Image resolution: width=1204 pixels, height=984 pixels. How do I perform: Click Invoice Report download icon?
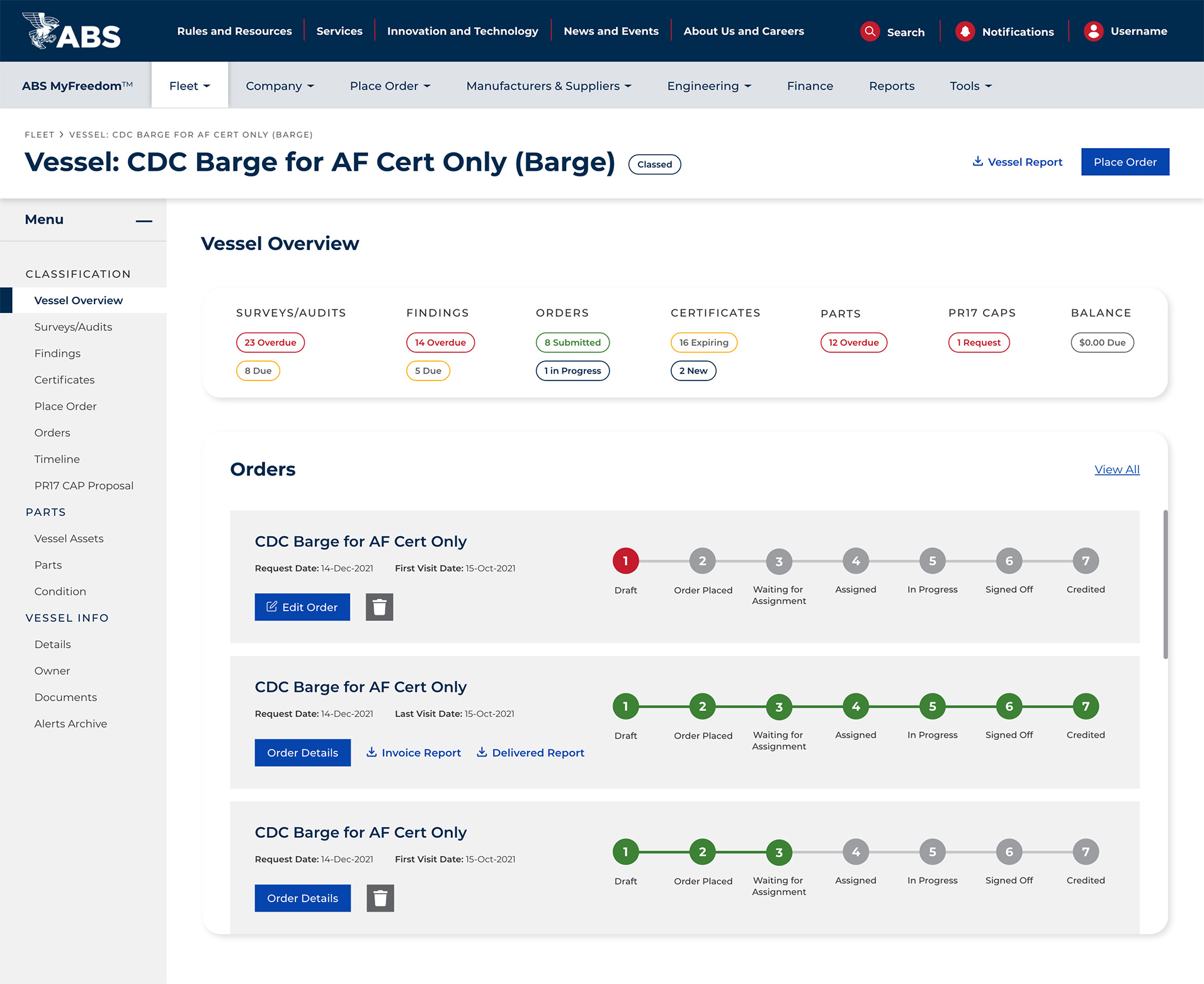[372, 752]
